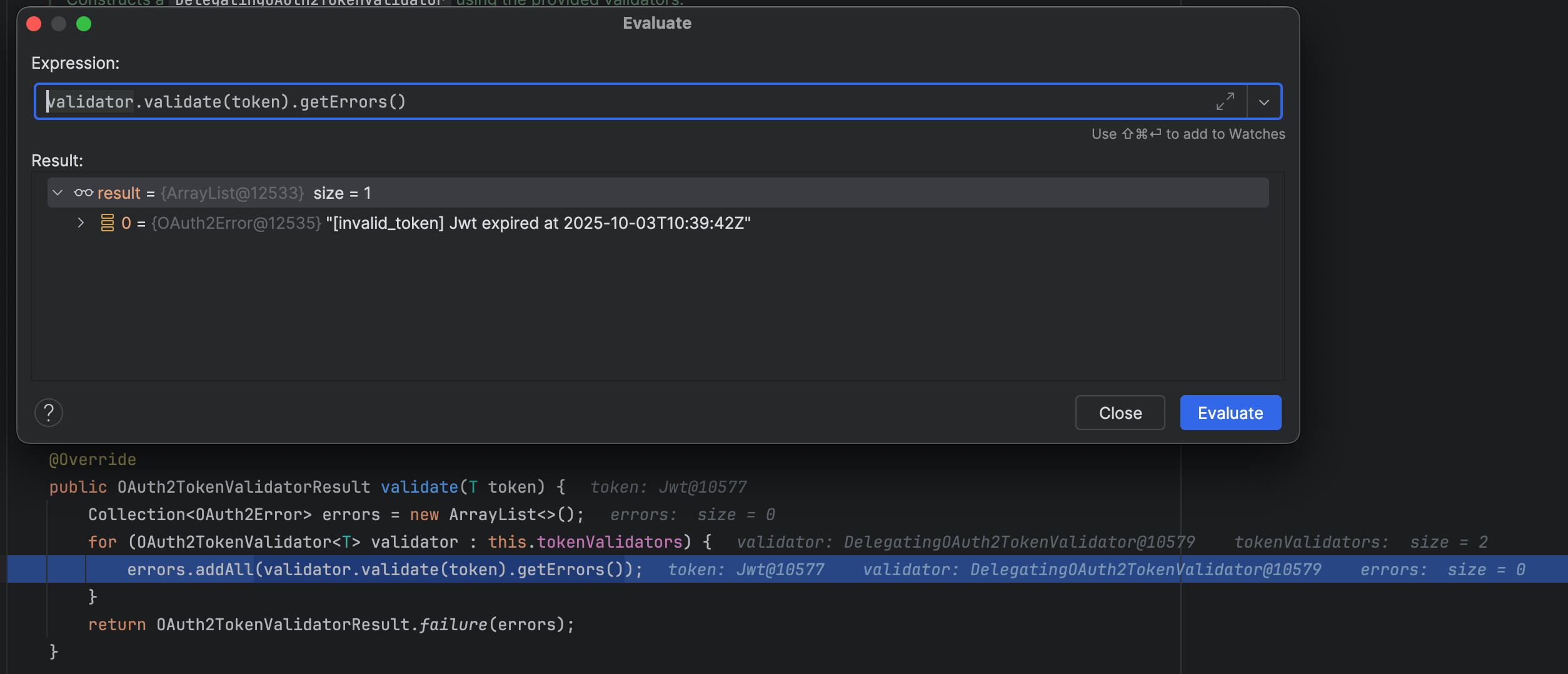Click the @Override annotation

[x=93, y=460]
